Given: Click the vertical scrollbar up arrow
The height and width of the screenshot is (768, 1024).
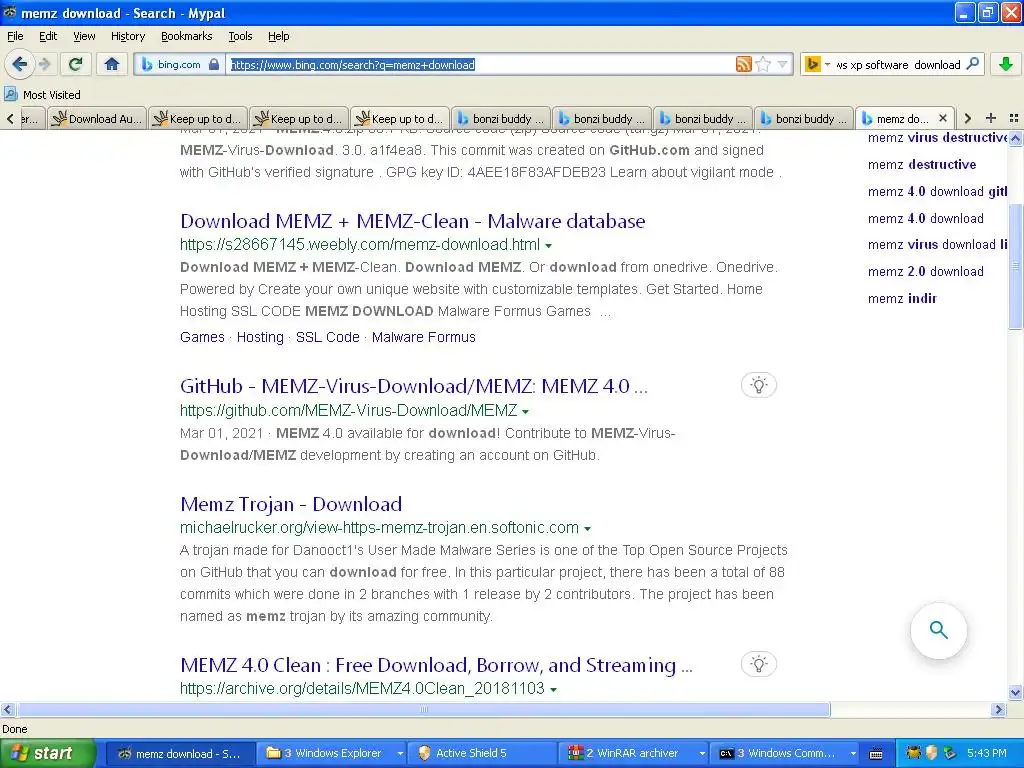Looking at the screenshot, I should coord(1016,138).
